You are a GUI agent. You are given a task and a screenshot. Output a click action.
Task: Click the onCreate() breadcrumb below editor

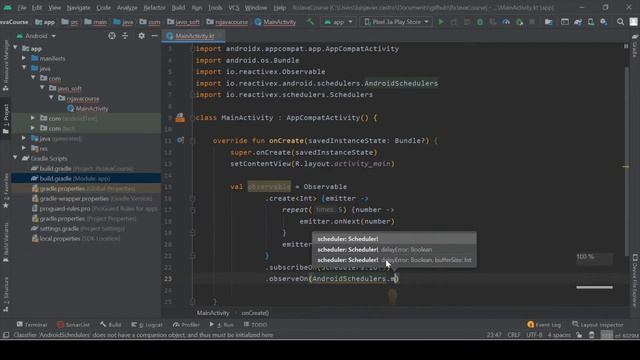[255, 313]
